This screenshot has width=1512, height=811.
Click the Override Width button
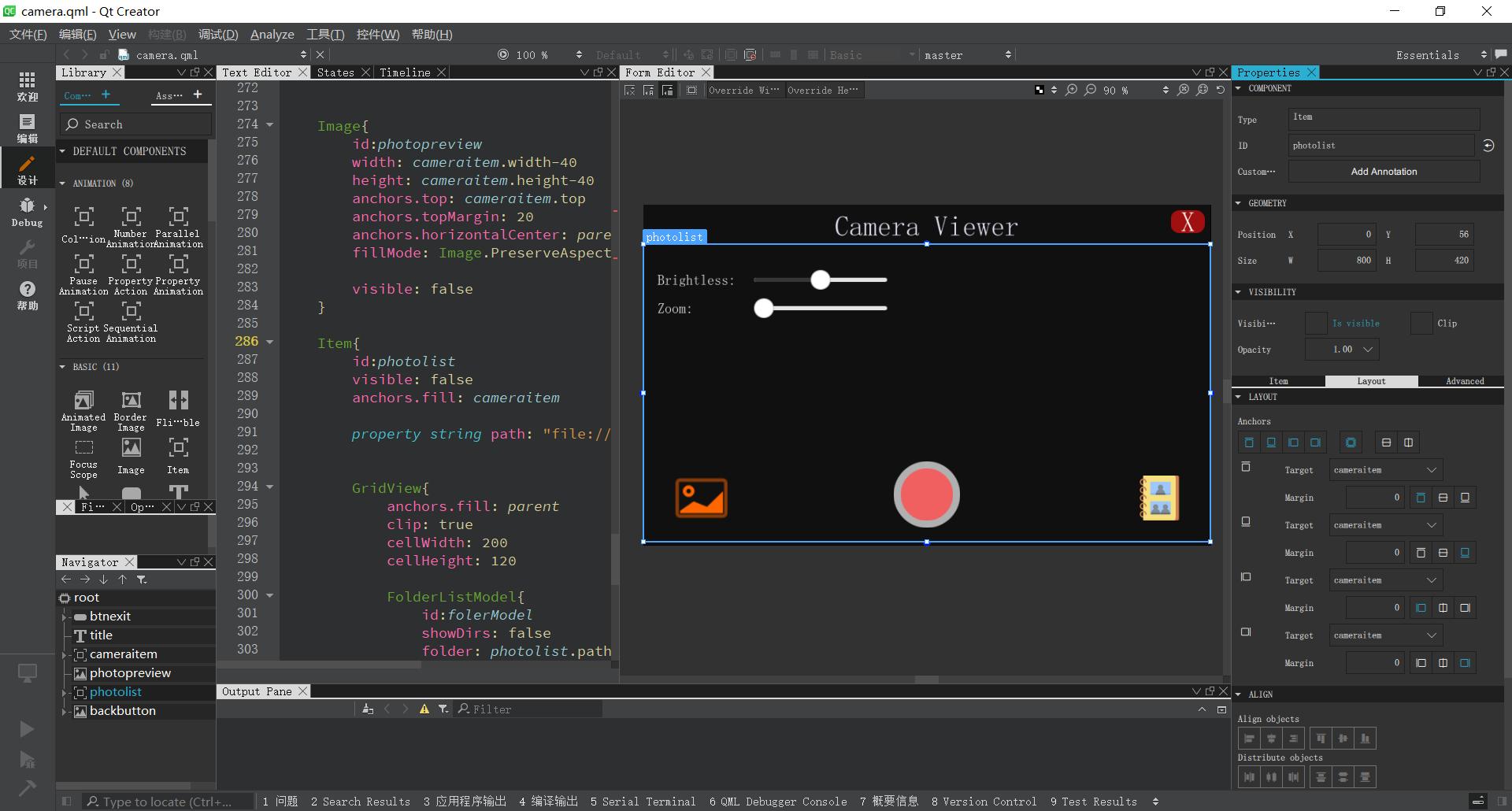tap(743, 90)
